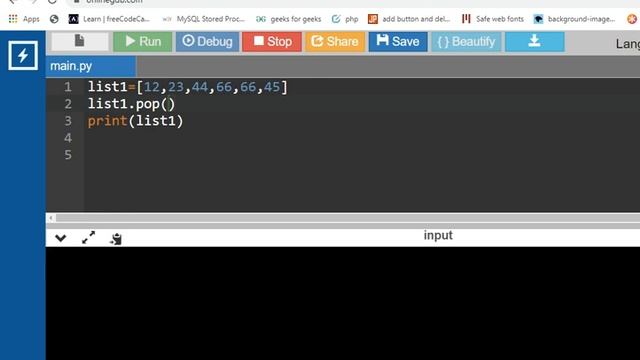Open Safe web fonts bookmark
The image size is (640, 360).
[492, 19]
